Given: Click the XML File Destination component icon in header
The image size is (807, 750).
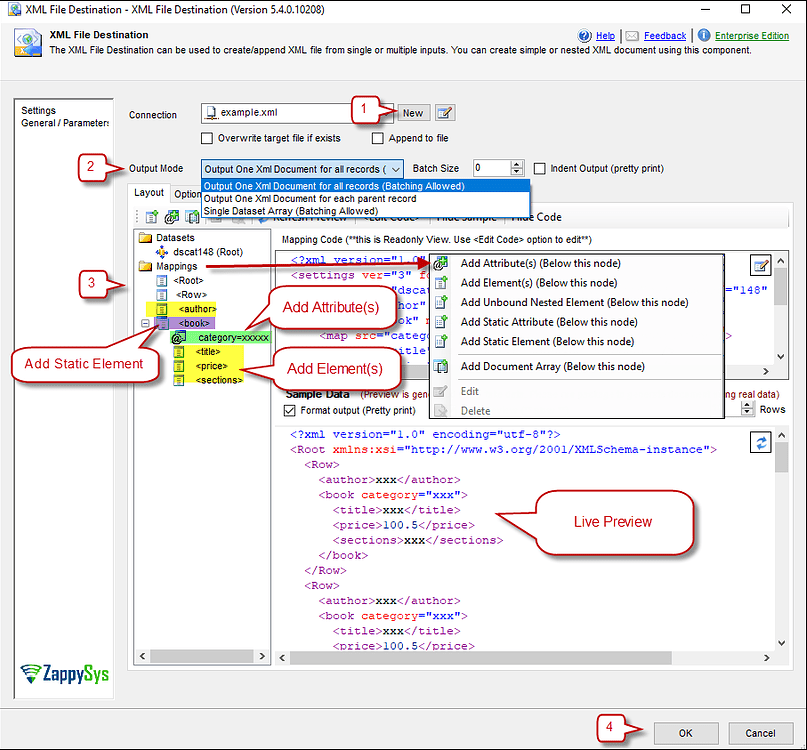Looking at the screenshot, I should 27,41.
